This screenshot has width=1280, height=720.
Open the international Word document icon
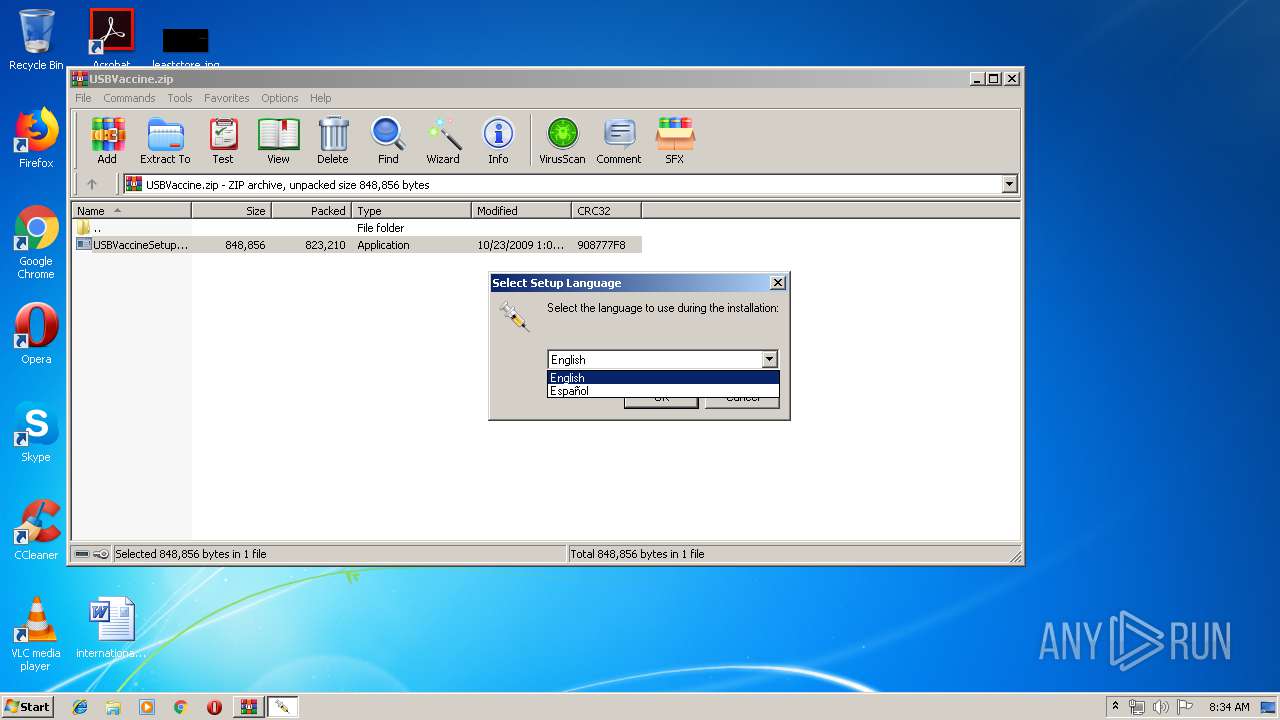coord(111,628)
